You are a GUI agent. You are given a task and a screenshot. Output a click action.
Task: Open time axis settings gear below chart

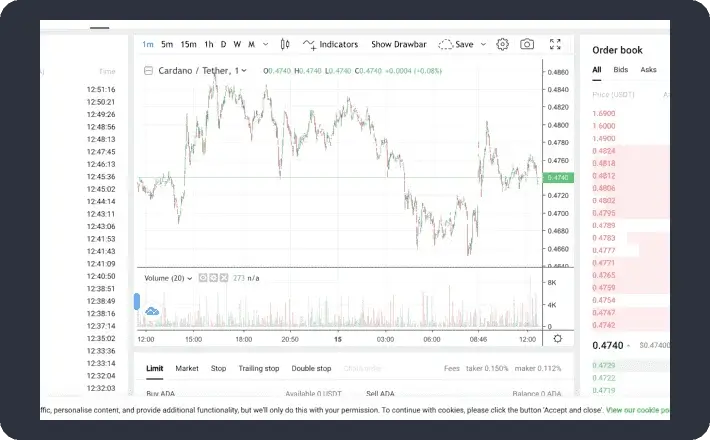[x=557, y=339]
